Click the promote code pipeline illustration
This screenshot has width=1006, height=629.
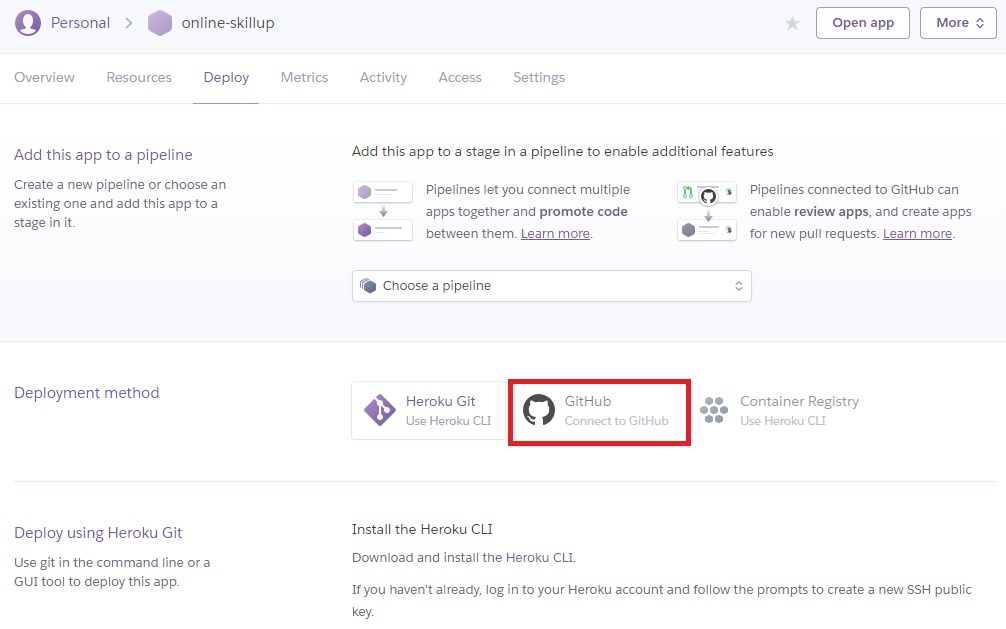pos(383,211)
